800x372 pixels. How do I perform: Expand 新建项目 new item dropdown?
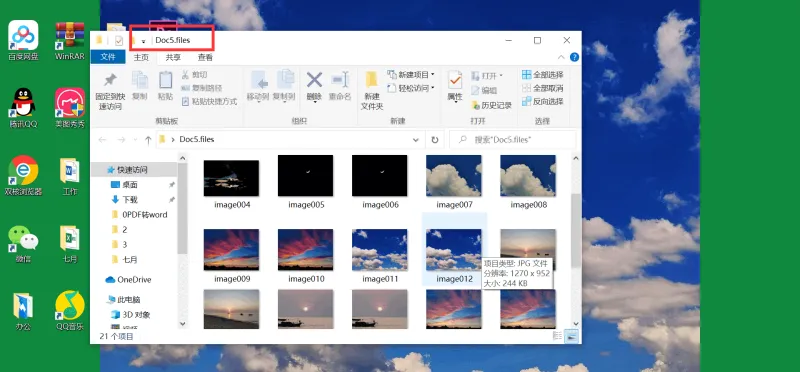(411, 75)
